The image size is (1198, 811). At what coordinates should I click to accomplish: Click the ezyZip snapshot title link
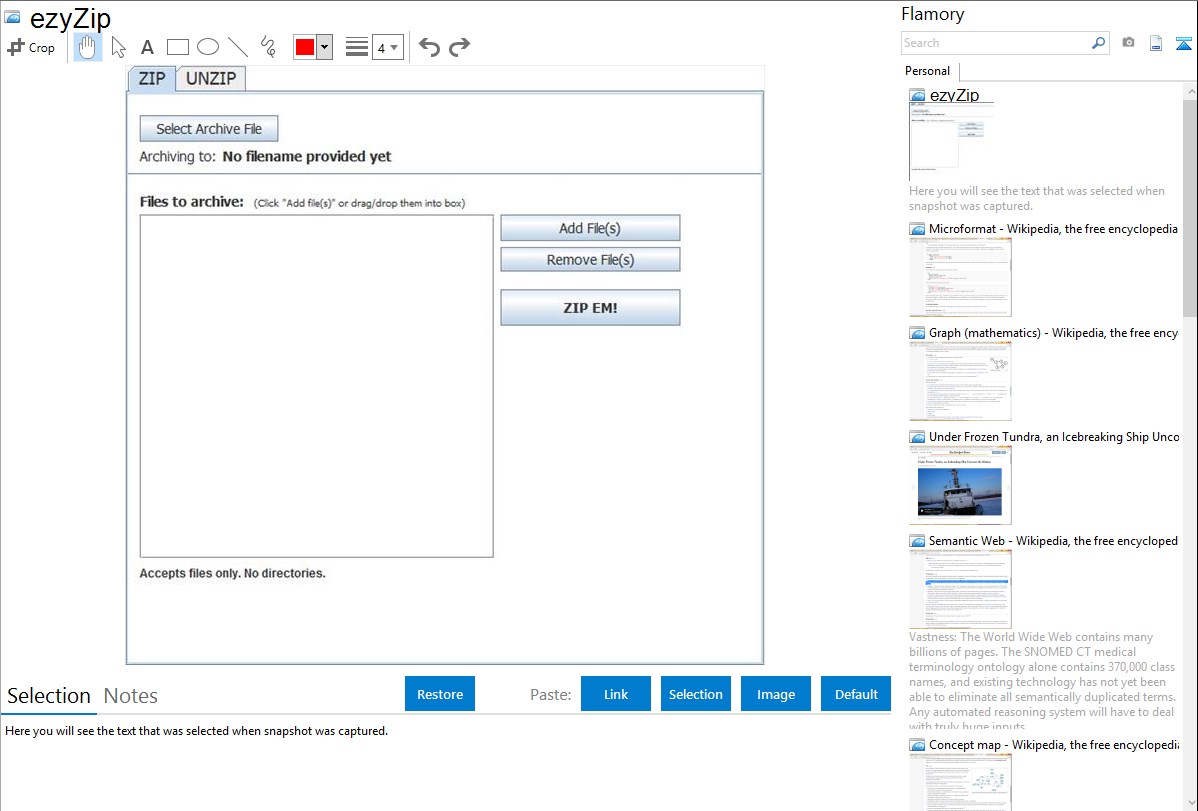click(954, 95)
